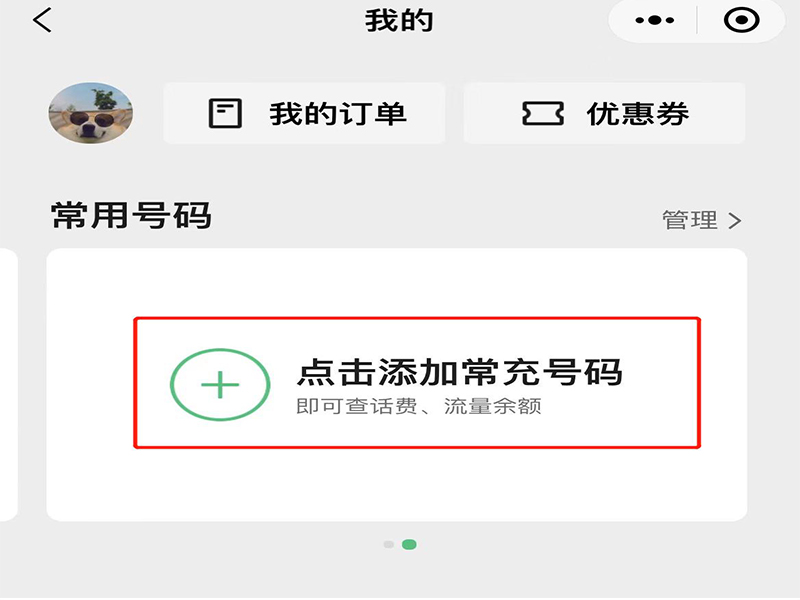Tap 即可查话费、流量余额 subtitle
The width and height of the screenshot is (800, 600).
tap(418, 407)
